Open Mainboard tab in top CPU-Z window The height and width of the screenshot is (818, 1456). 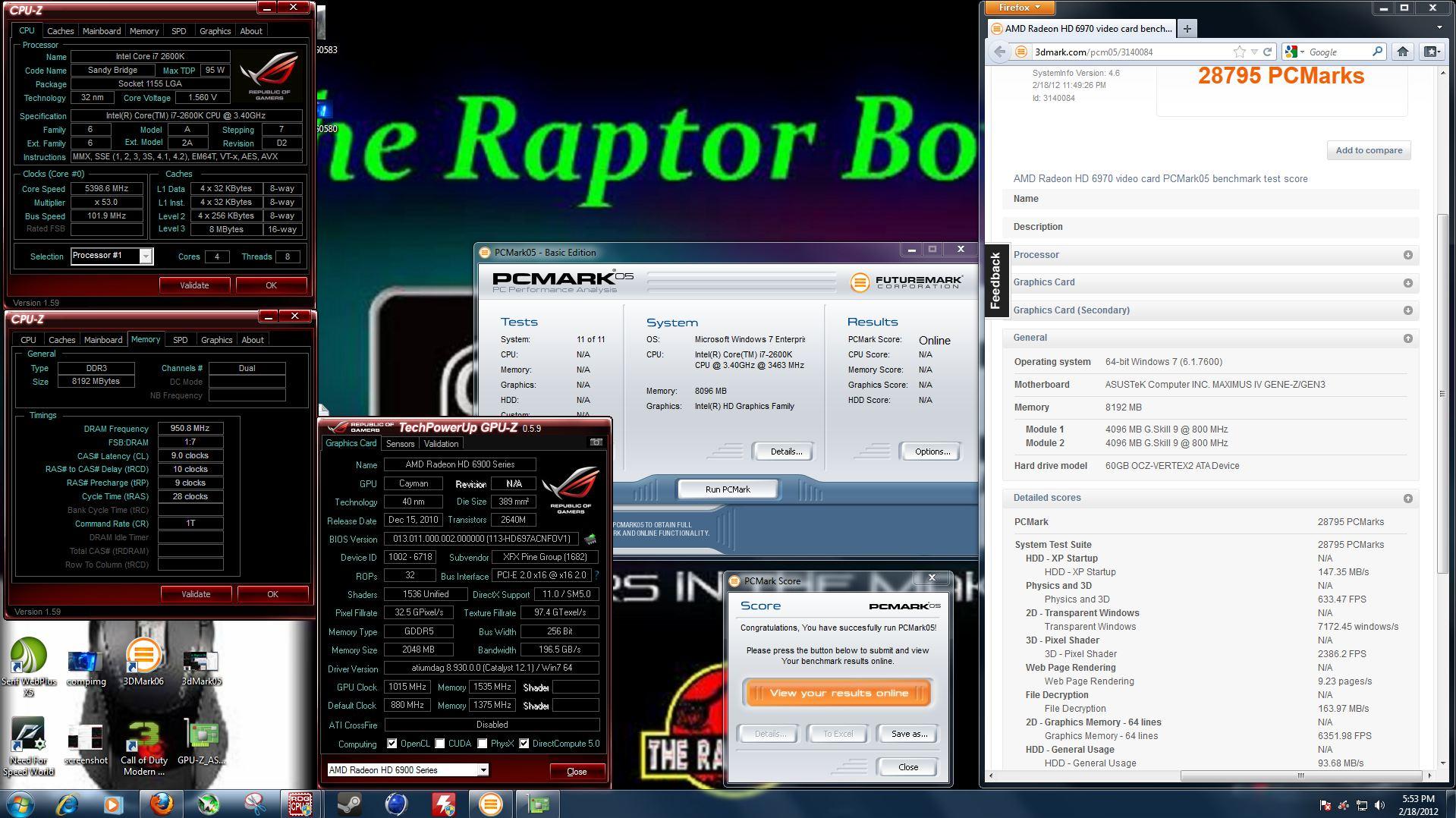click(x=102, y=31)
